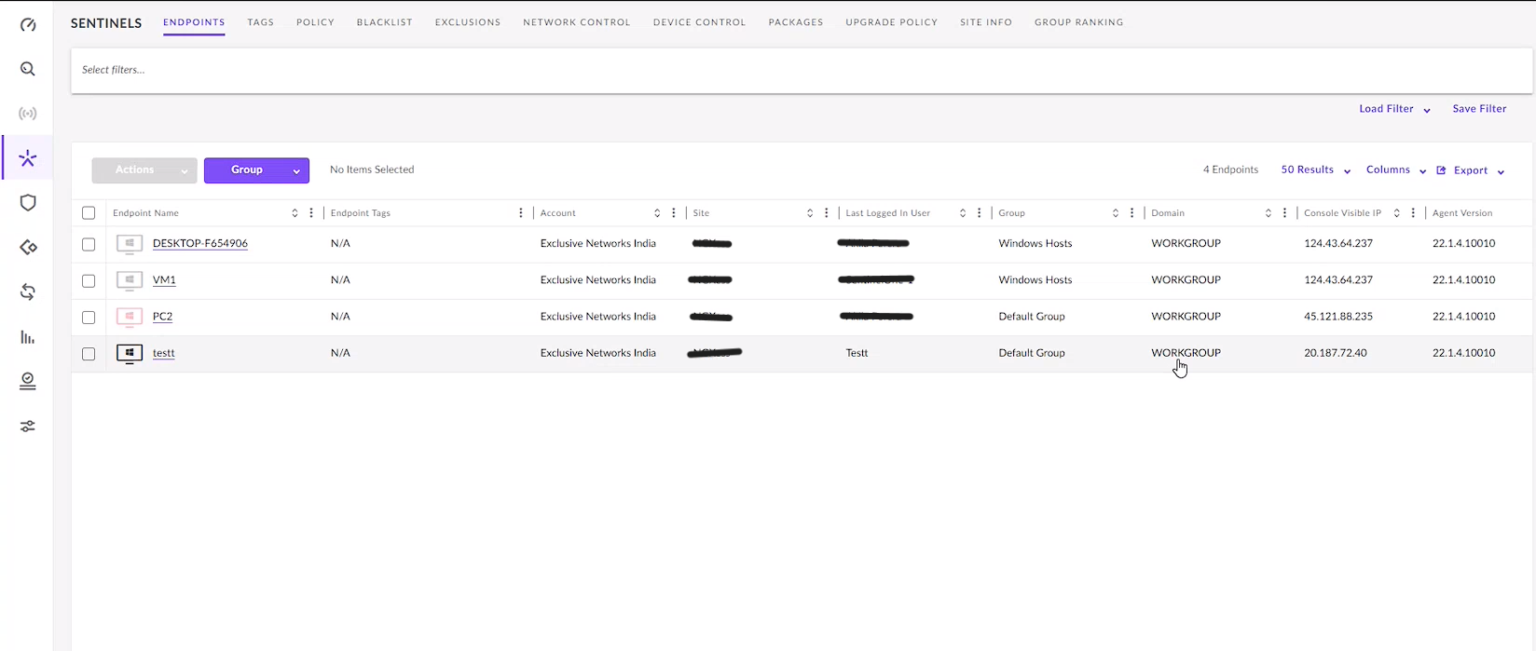This screenshot has width=1536, height=651.
Task: Open the sync arrows Automation icon in sidebar
Action: tap(27, 292)
